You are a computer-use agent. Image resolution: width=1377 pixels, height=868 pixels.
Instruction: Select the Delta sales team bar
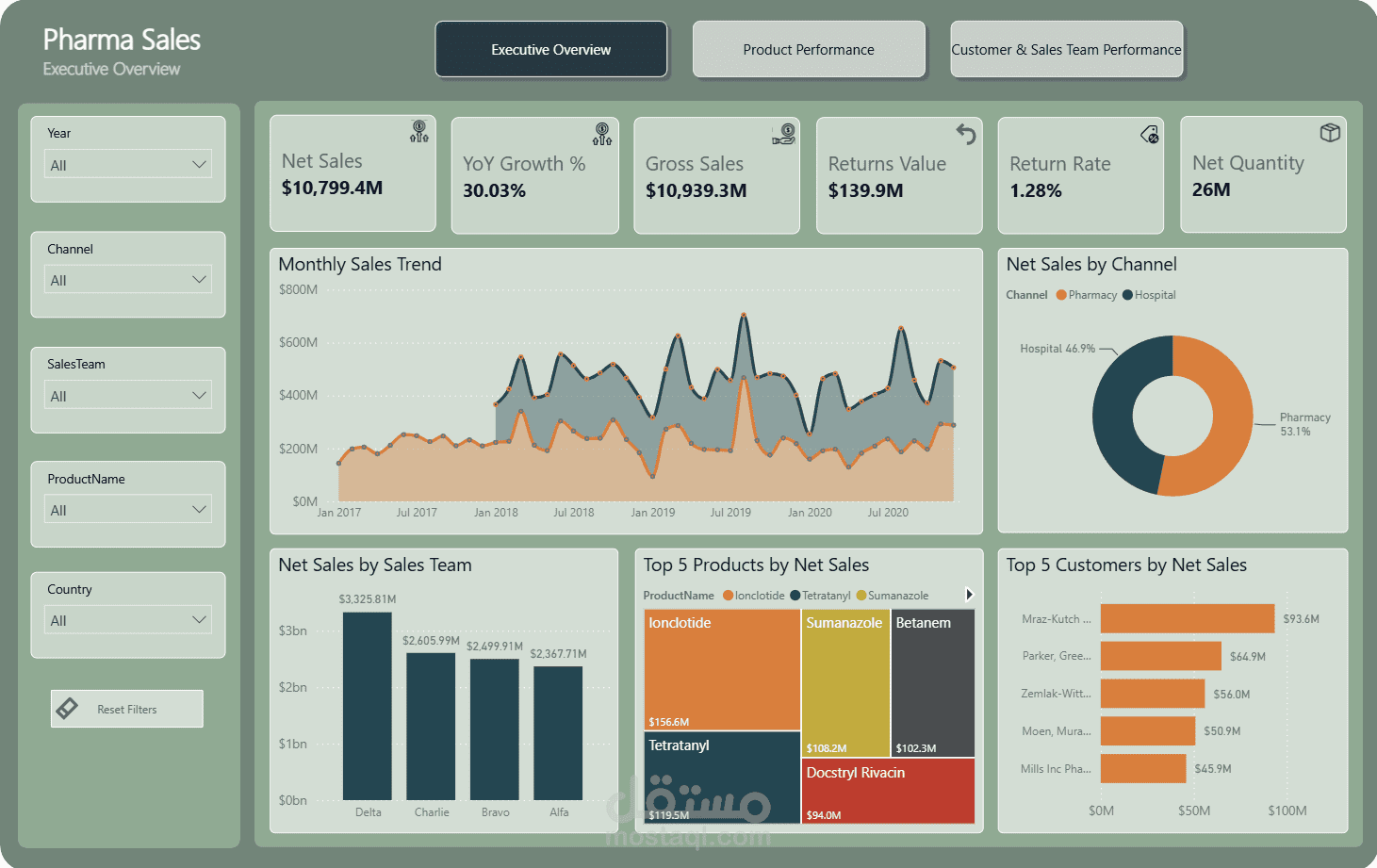368,706
